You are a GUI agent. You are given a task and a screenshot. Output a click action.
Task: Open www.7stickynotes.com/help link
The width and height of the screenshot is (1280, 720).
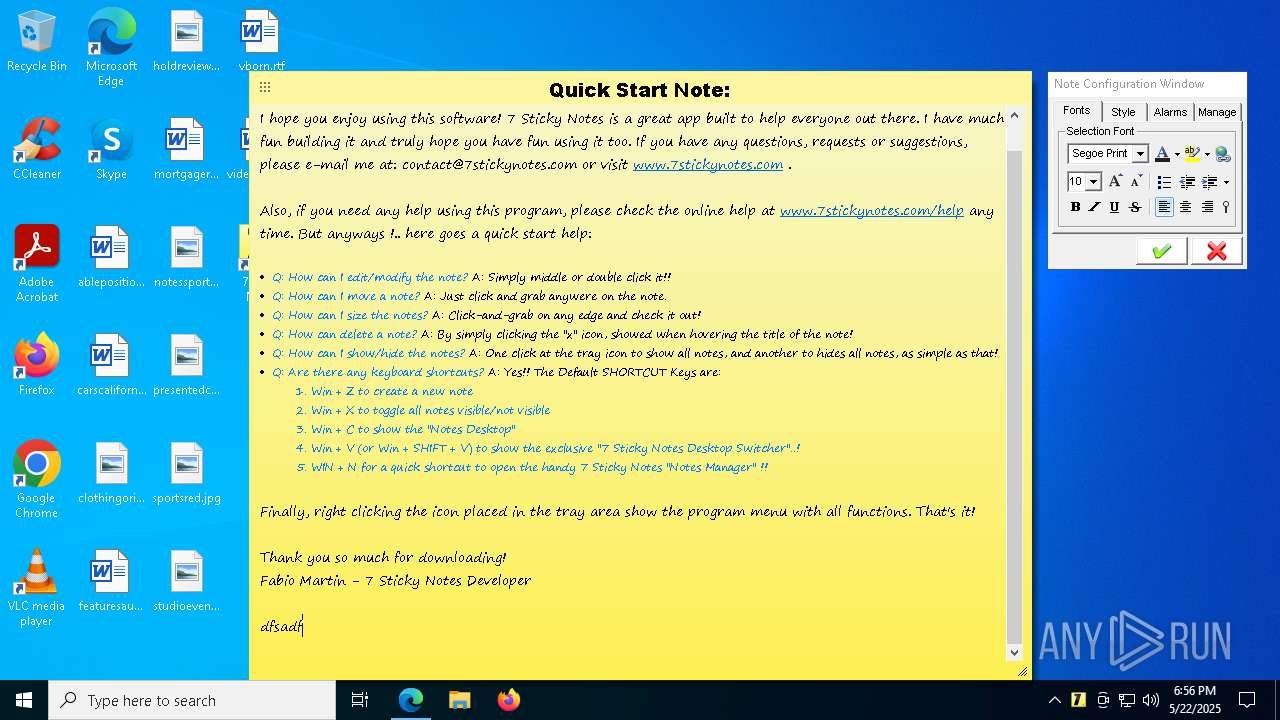(872, 211)
